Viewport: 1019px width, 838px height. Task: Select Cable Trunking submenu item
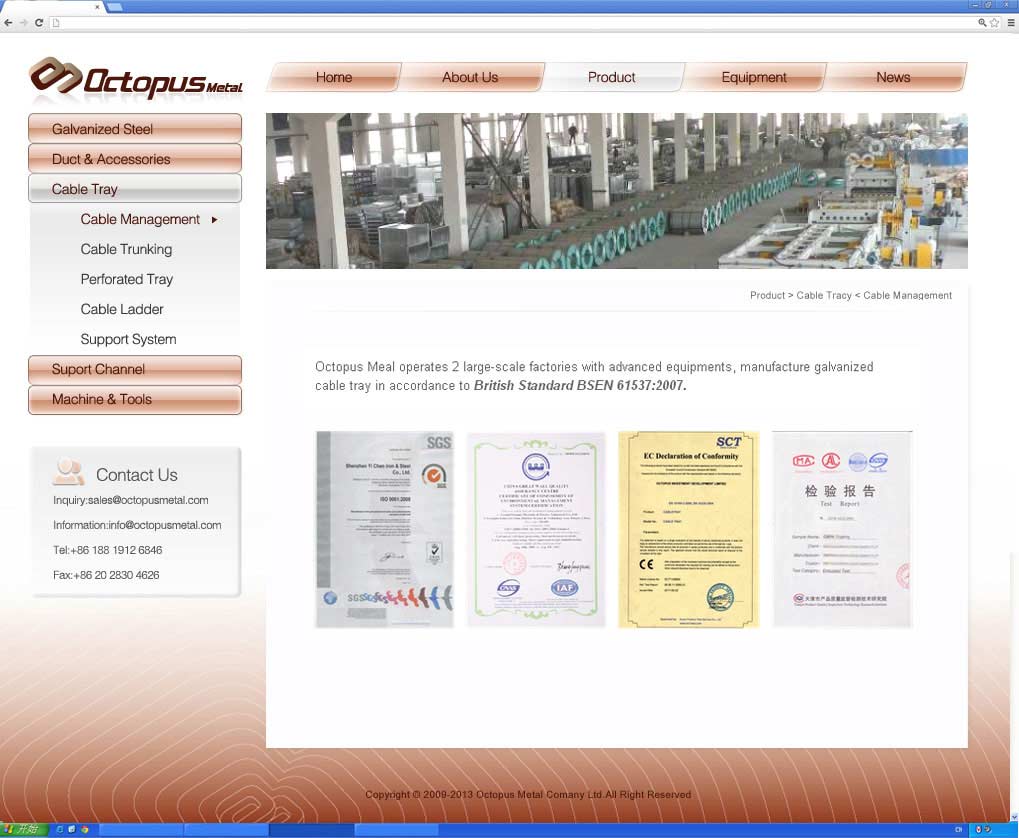(126, 249)
